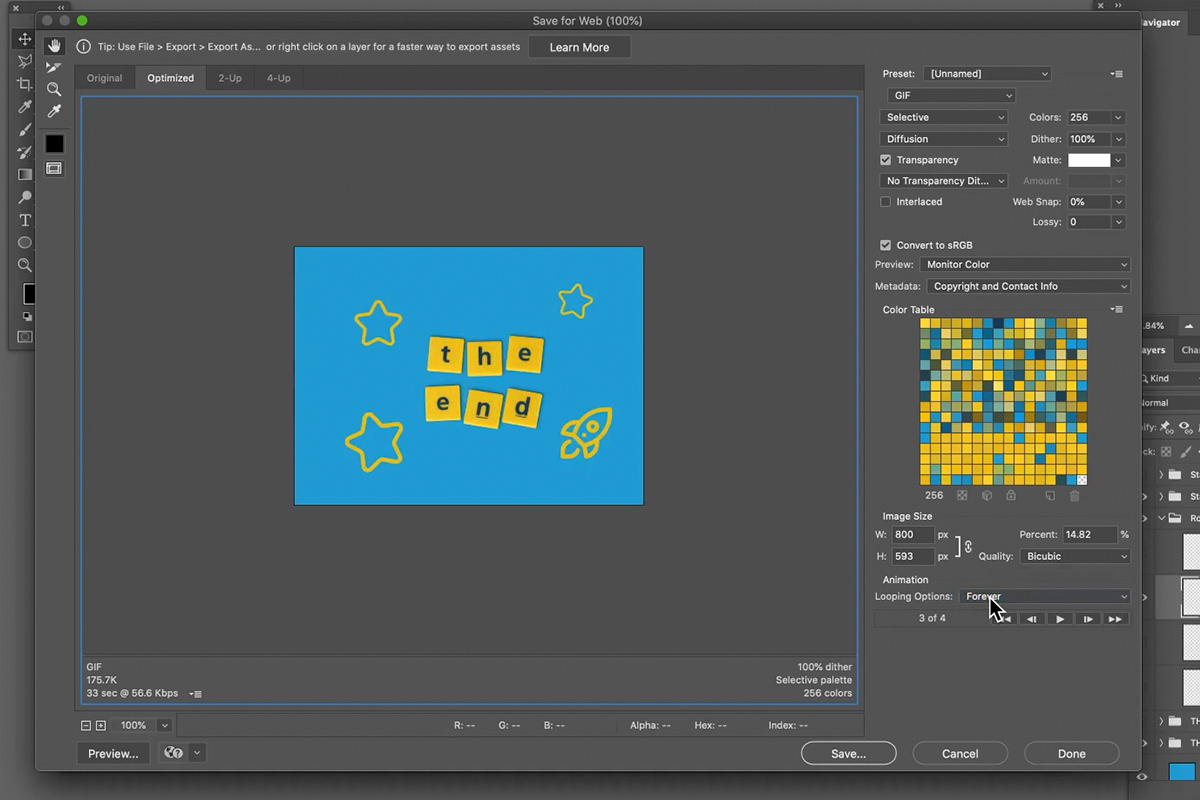
Task: Switch to the Original preview tab
Action: point(104,77)
